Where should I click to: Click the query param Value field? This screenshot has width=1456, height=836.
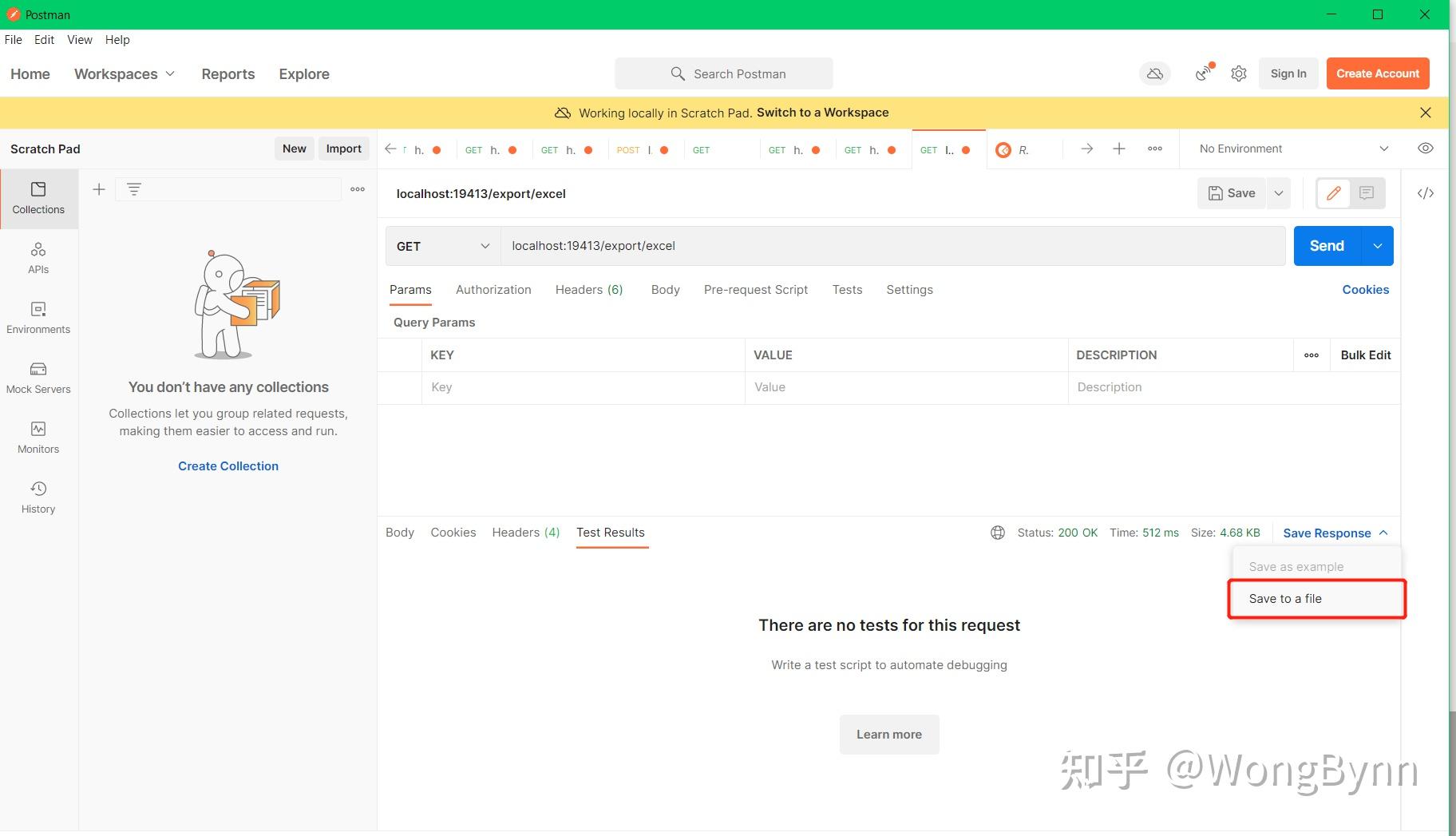(x=907, y=387)
